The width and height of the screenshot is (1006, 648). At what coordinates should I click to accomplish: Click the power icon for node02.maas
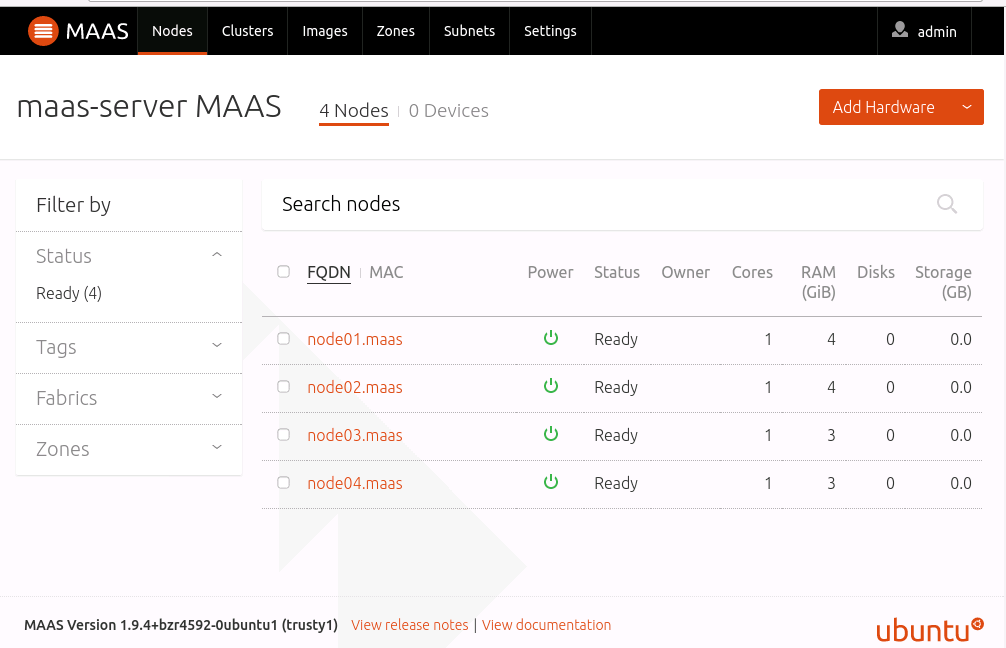pyautogui.click(x=550, y=386)
